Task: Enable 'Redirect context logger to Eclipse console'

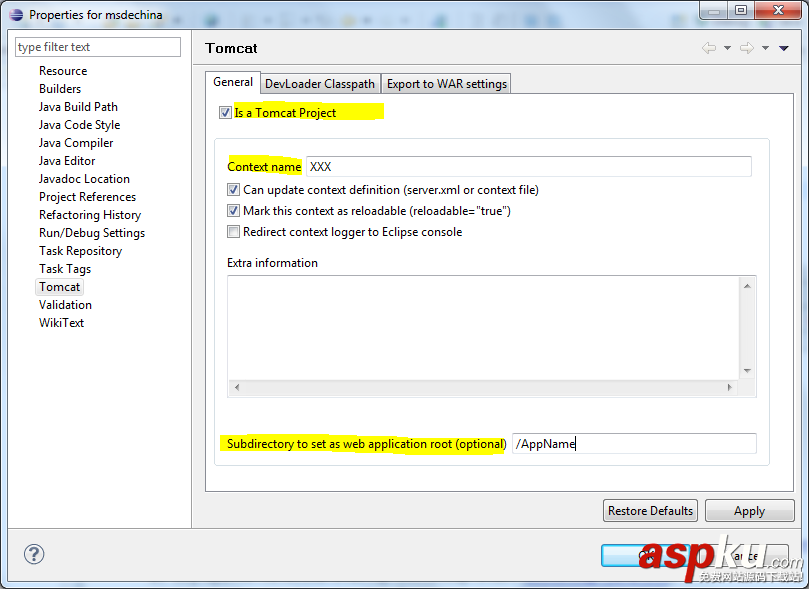Action: [x=233, y=232]
